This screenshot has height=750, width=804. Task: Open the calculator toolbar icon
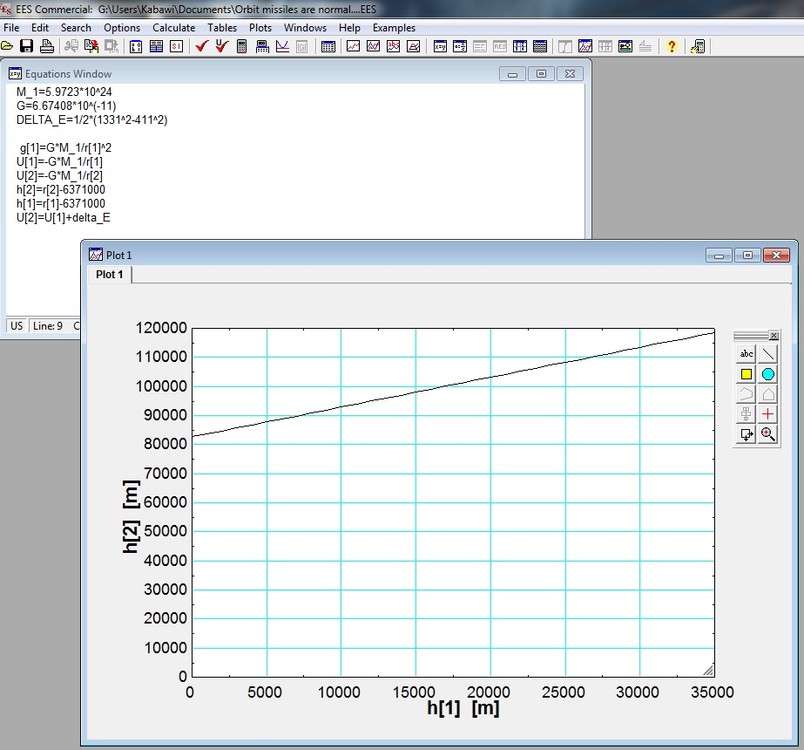tap(242, 46)
